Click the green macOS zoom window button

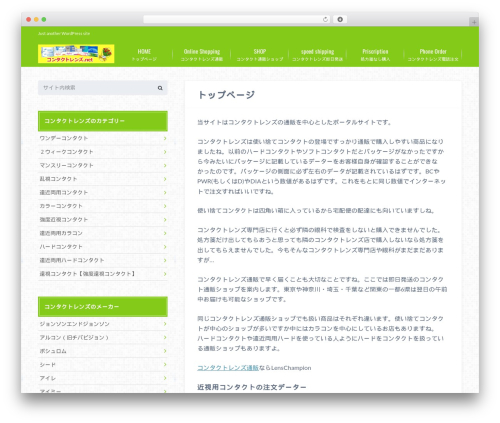click(x=44, y=19)
